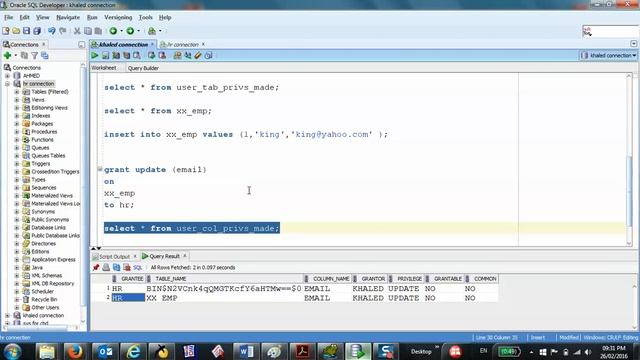Click the Open folder icon in main toolbar
The height and width of the screenshot is (360, 640).
[x=16, y=31]
